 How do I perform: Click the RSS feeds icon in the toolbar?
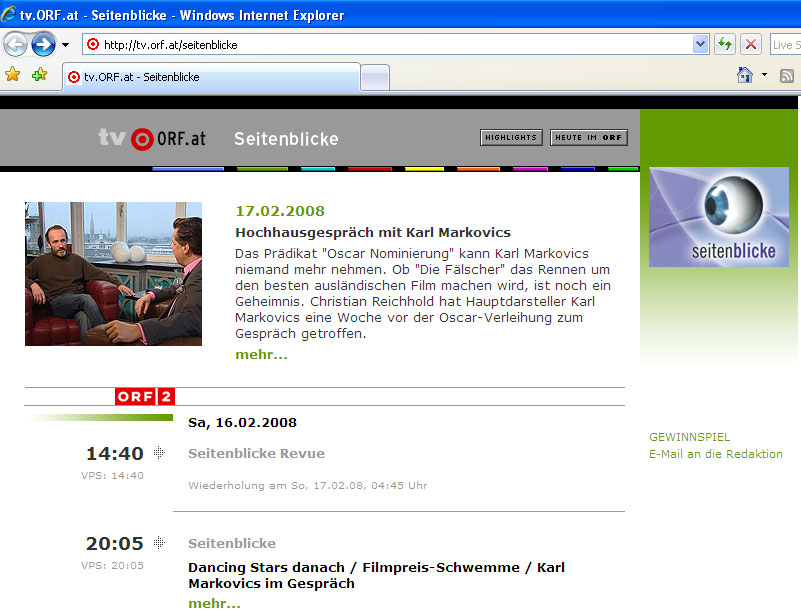(x=787, y=75)
